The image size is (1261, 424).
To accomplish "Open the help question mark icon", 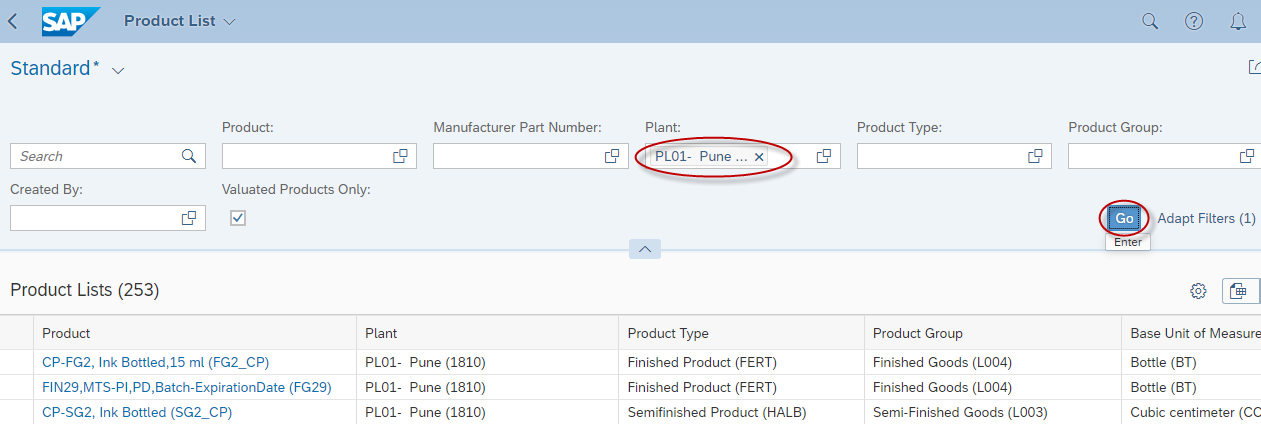I will tap(1194, 21).
